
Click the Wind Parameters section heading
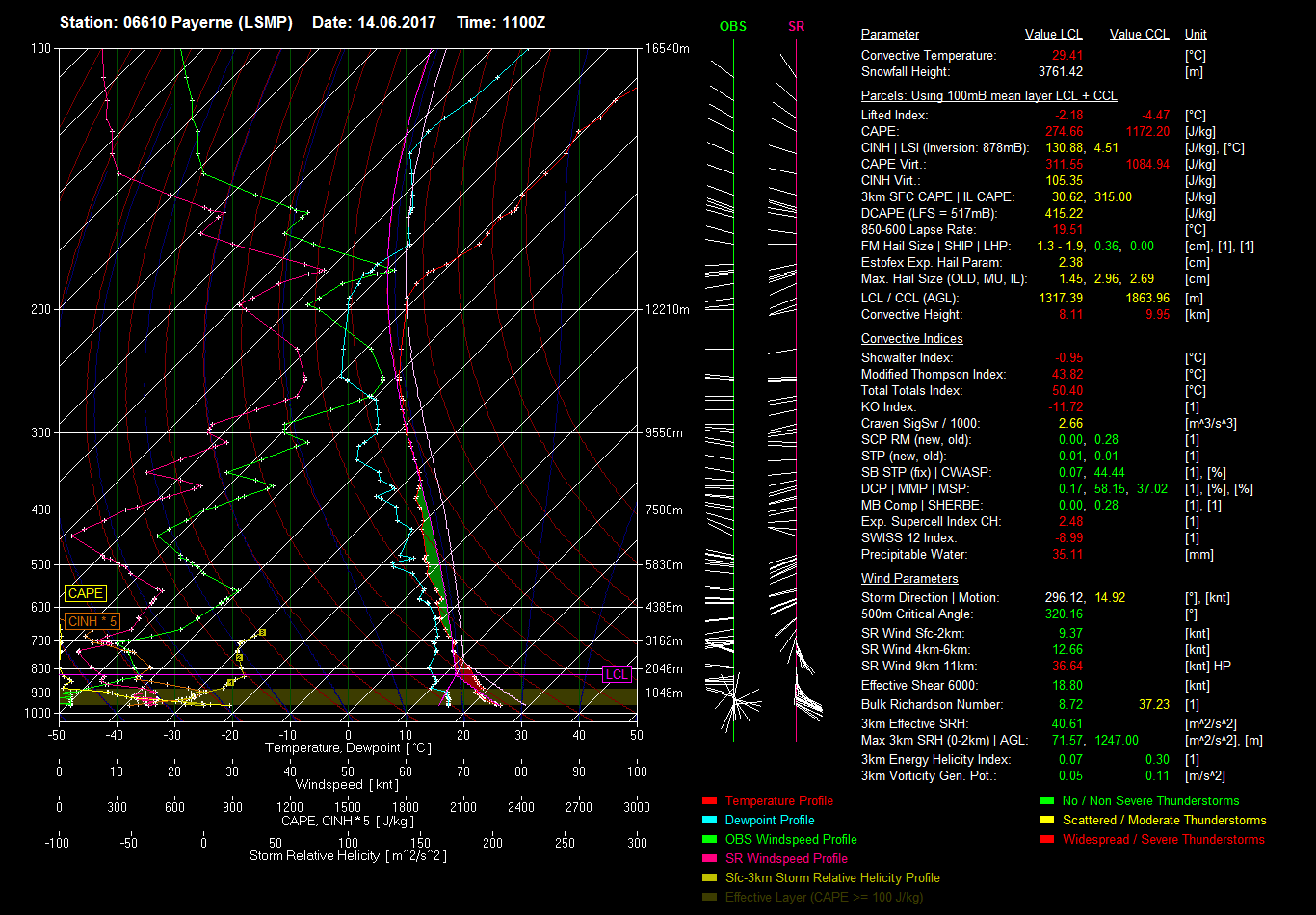[909, 579]
